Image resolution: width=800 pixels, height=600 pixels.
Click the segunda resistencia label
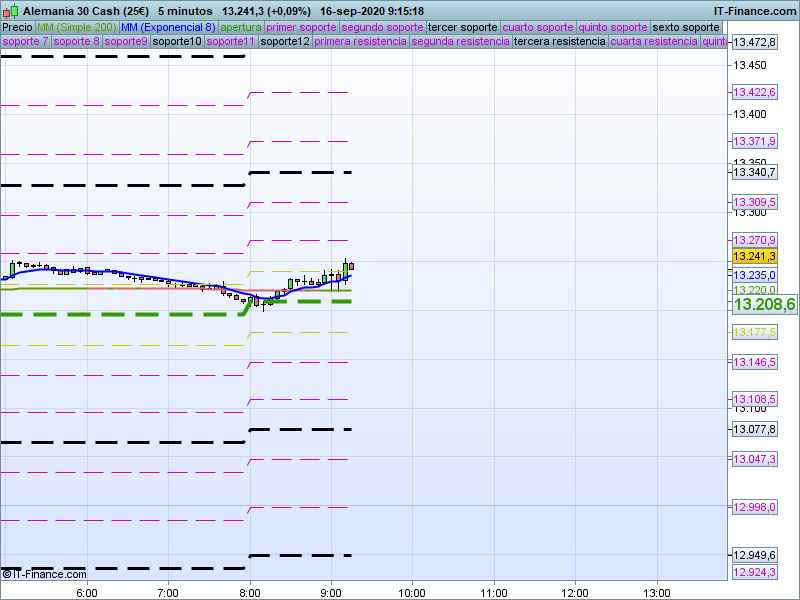pos(460,41)
